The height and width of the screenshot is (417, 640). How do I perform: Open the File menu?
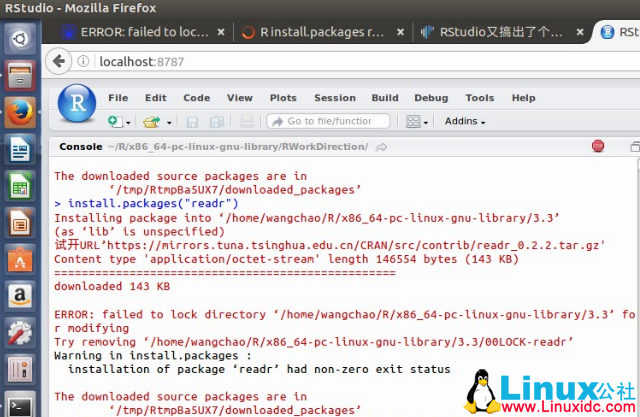pos(118,98)
